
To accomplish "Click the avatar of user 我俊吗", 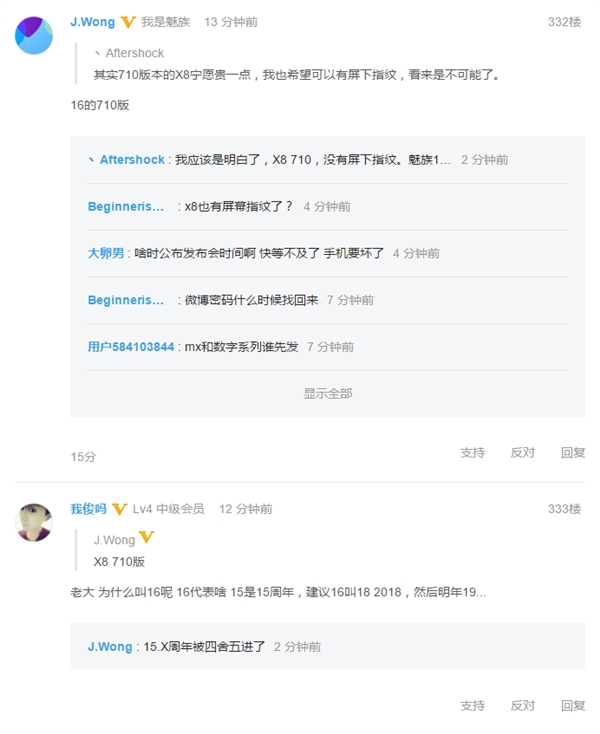I will 33,522.
